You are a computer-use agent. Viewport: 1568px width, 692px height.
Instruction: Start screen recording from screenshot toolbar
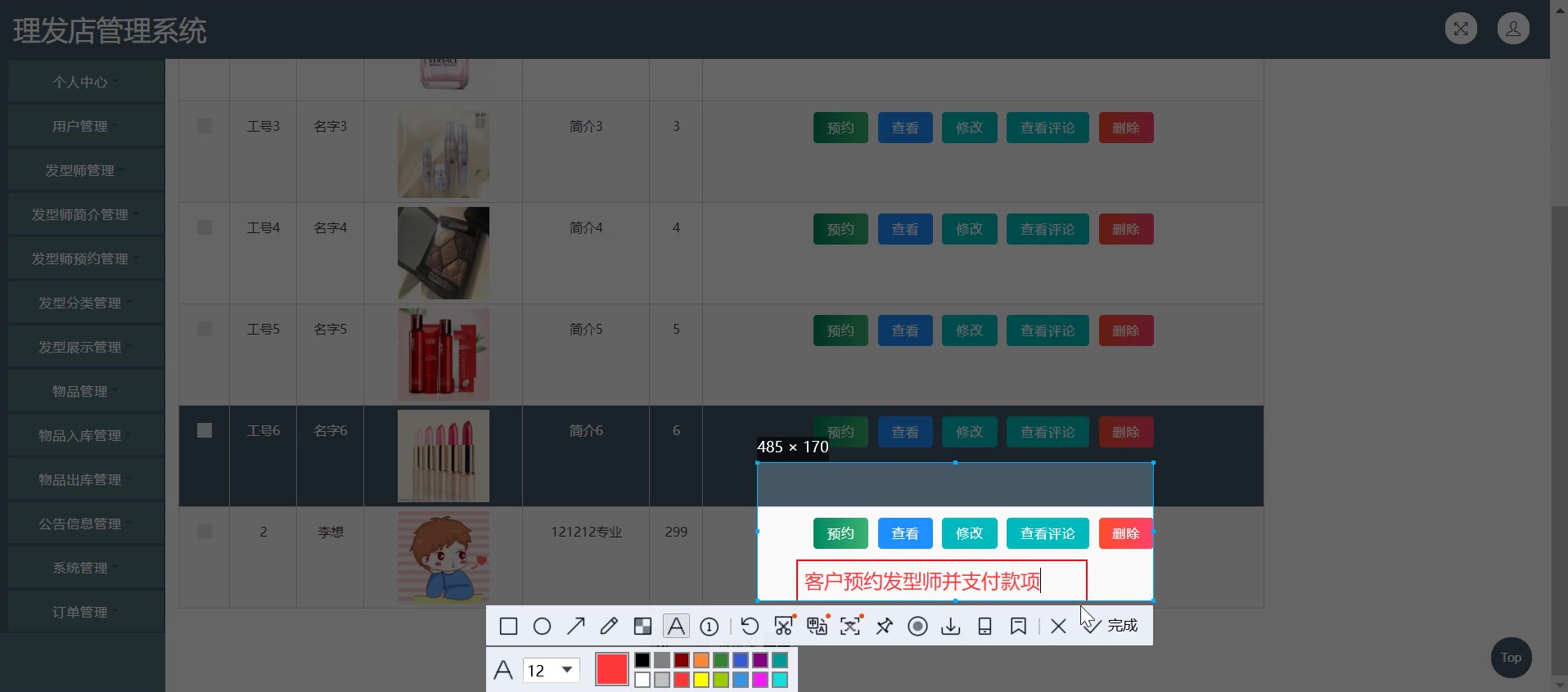(x=917, y=627)
